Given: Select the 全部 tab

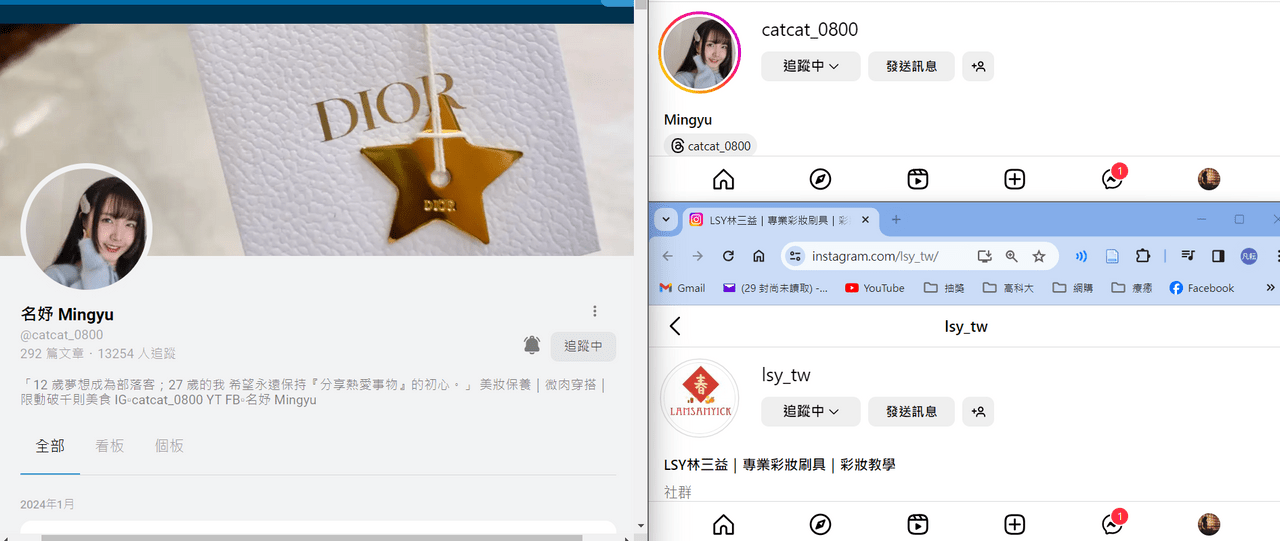Looking at the screenshot, I should coord(50,446).
